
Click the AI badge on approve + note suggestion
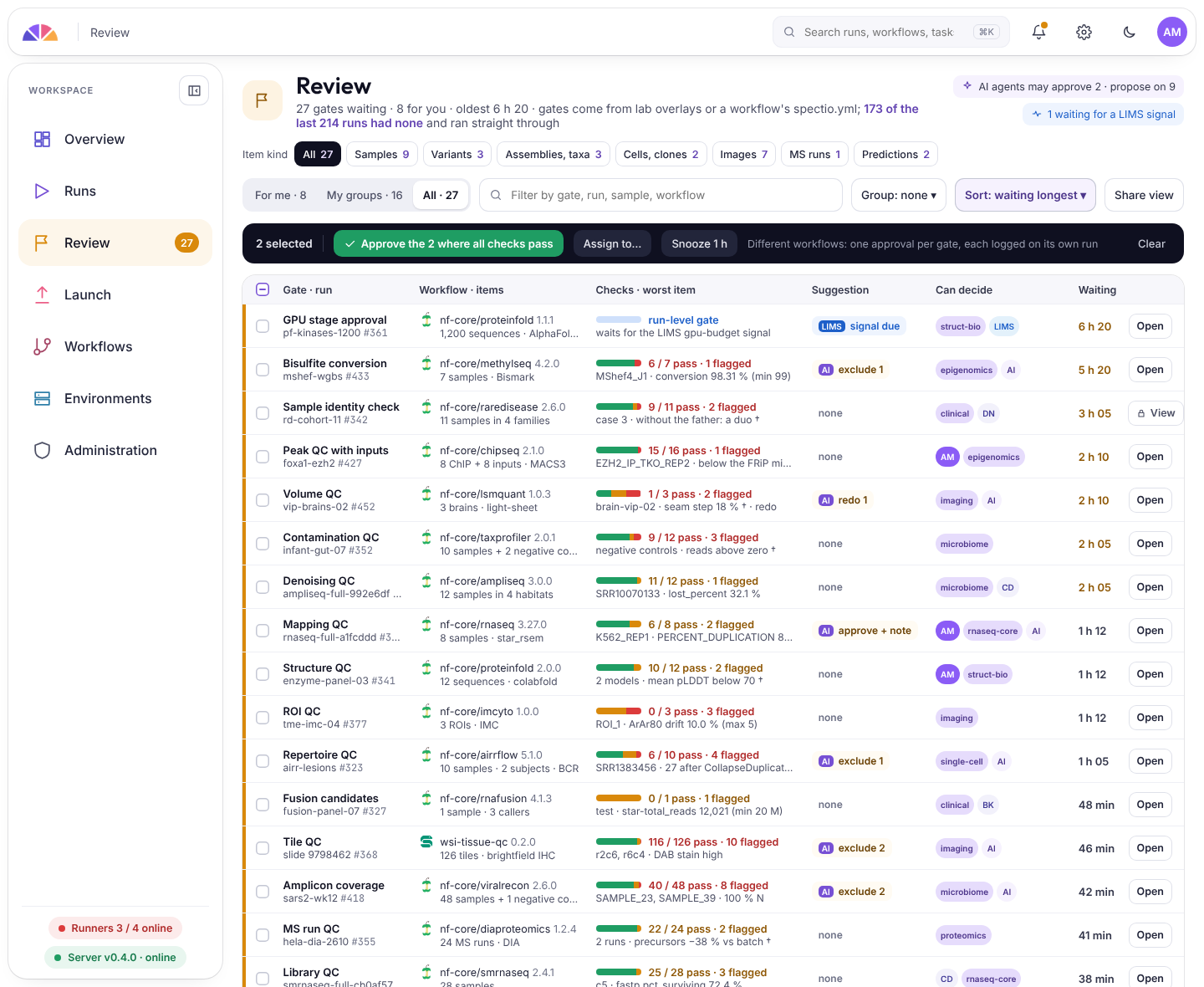point(826,631)
